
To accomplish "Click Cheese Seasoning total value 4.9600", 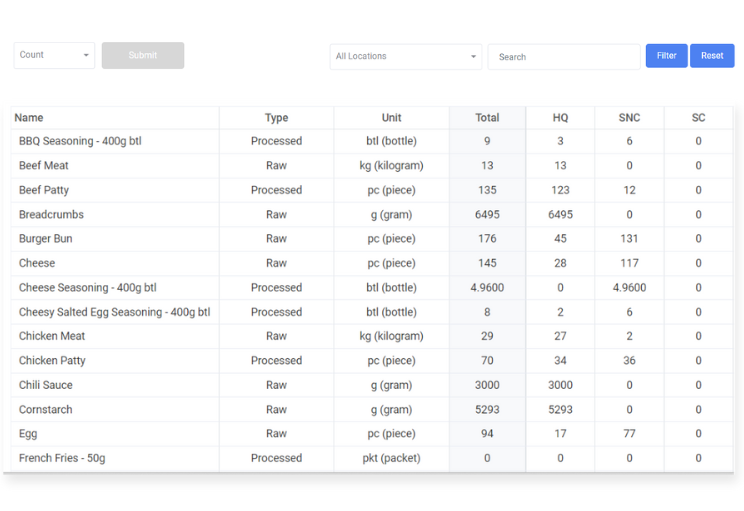I will tap(487, 288).
